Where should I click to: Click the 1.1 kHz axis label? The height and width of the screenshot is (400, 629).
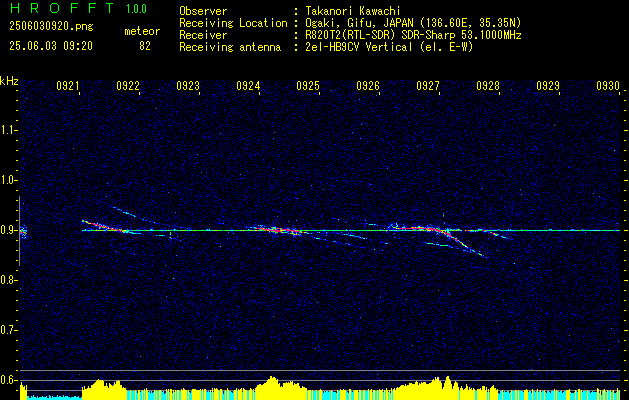(9, 130)
